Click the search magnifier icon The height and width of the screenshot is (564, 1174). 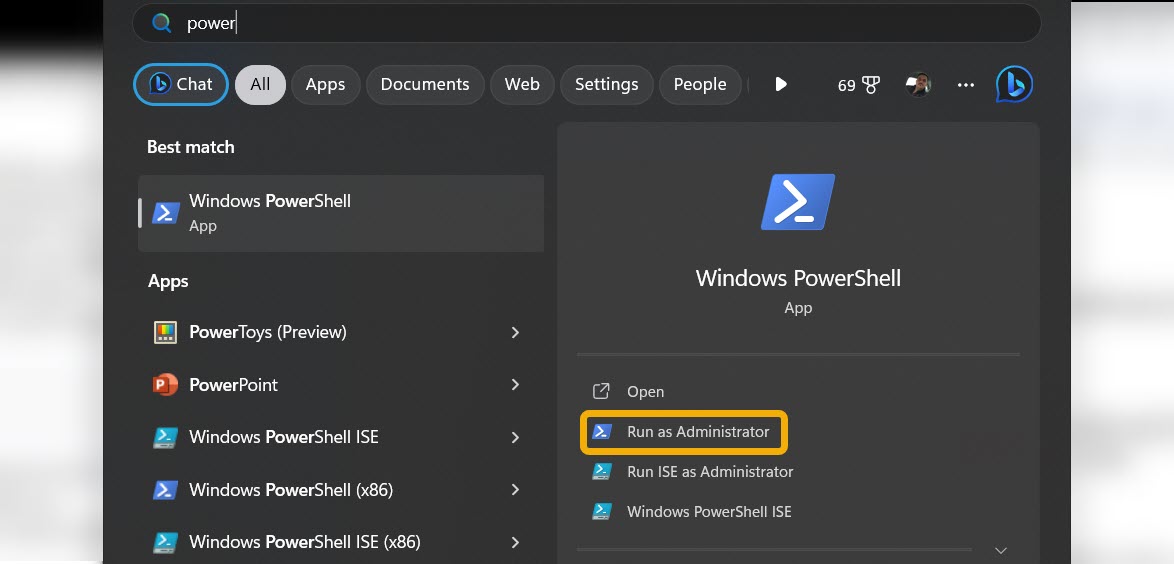pyautogui.click(x=162, y=23)
